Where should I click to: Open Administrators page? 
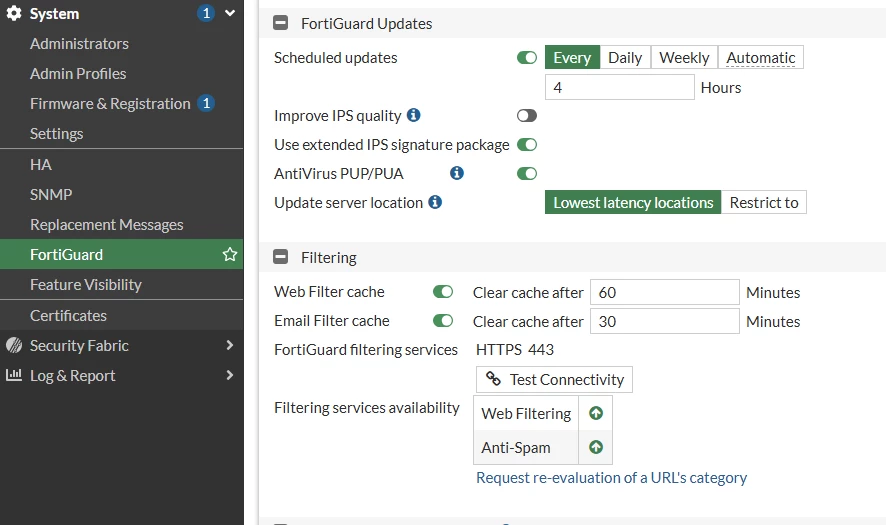point(79,44)
